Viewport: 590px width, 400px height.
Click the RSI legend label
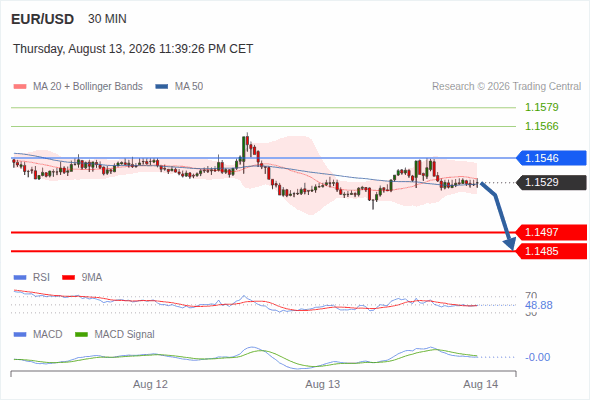[41, 278]
